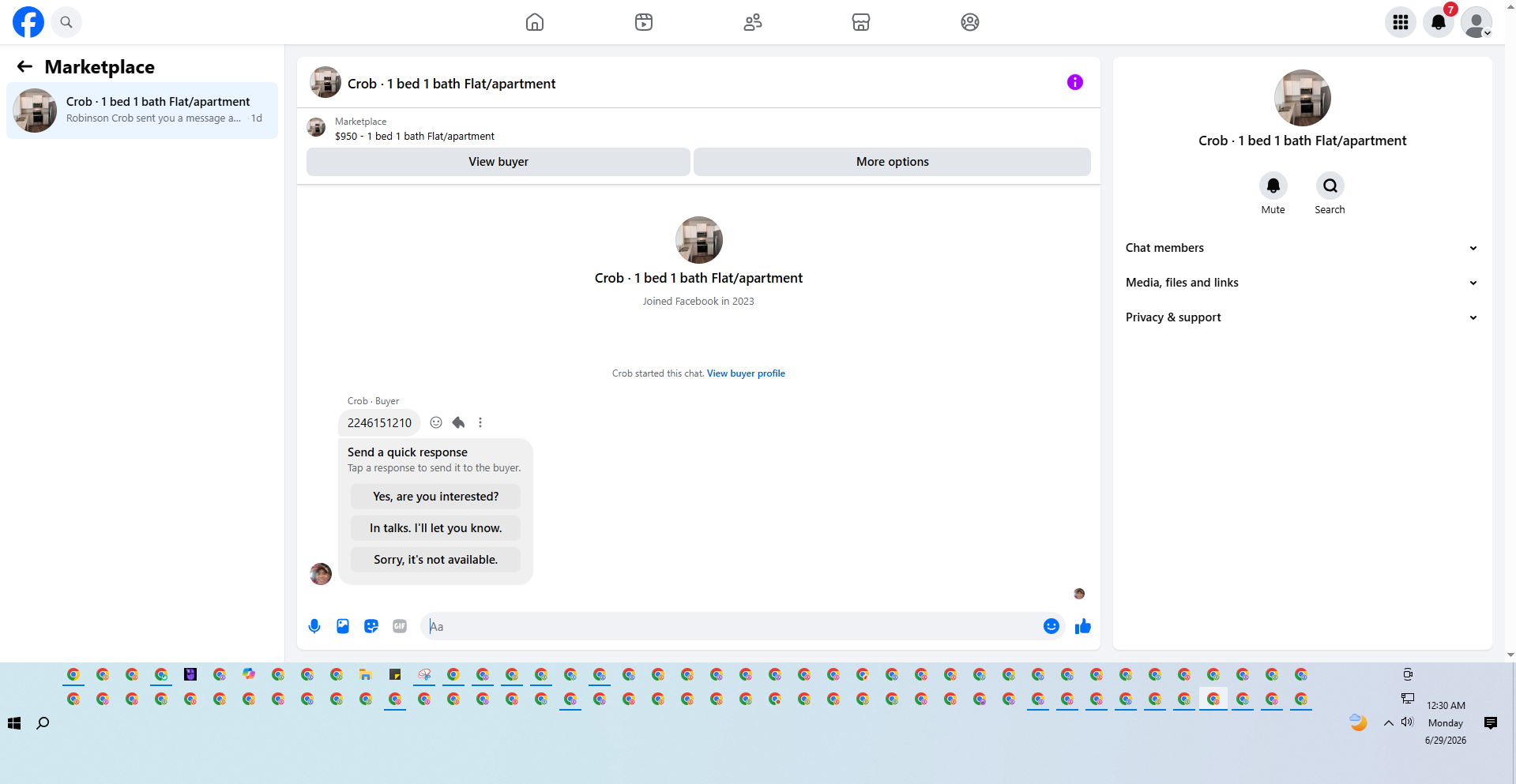Open emoji picker in message box
The width and height of the screenshot is (1516, 784).
pyautogui.click(x=1051, y=626)
